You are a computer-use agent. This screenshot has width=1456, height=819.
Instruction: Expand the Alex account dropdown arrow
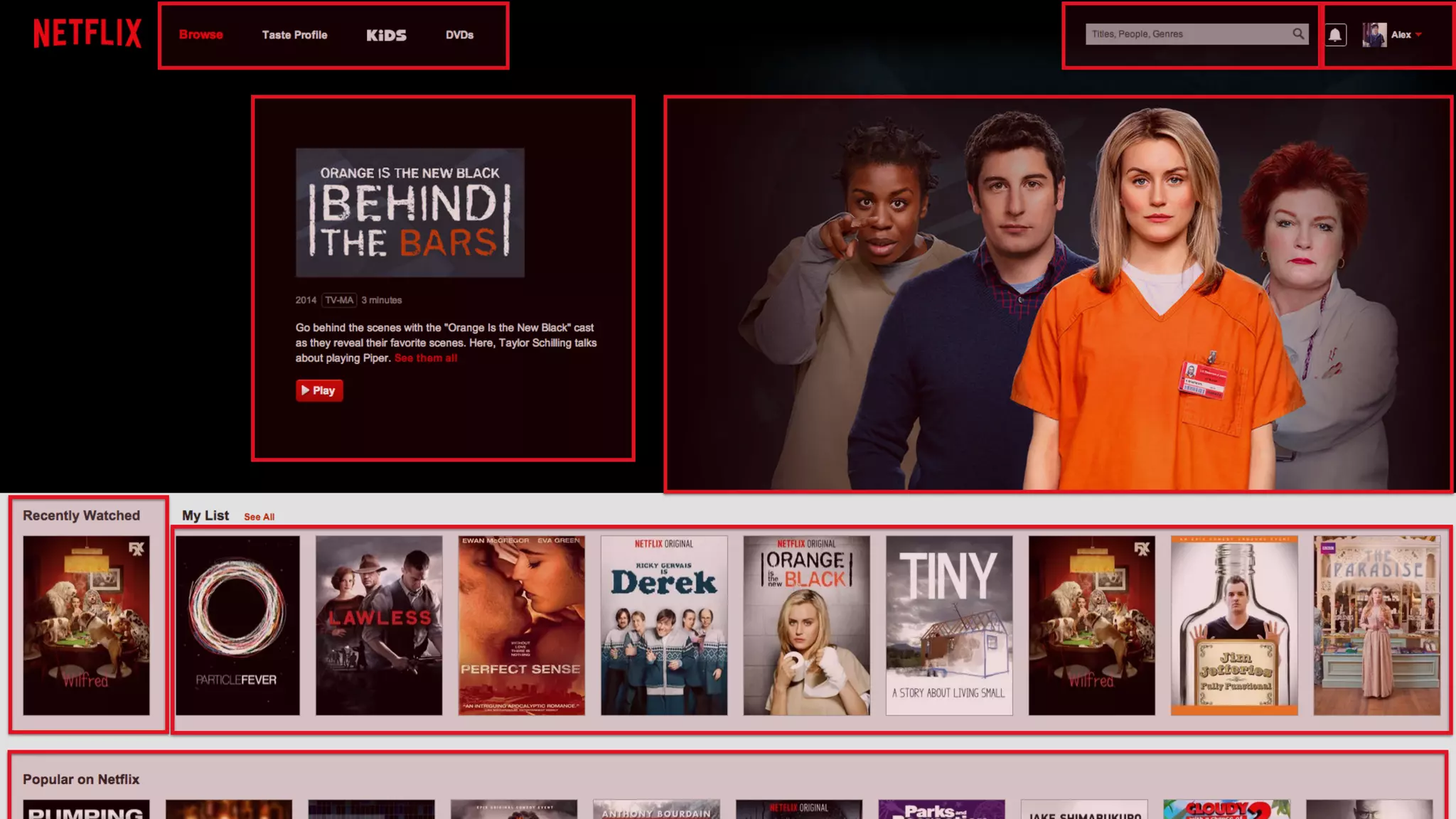(x=1418, y=34)
